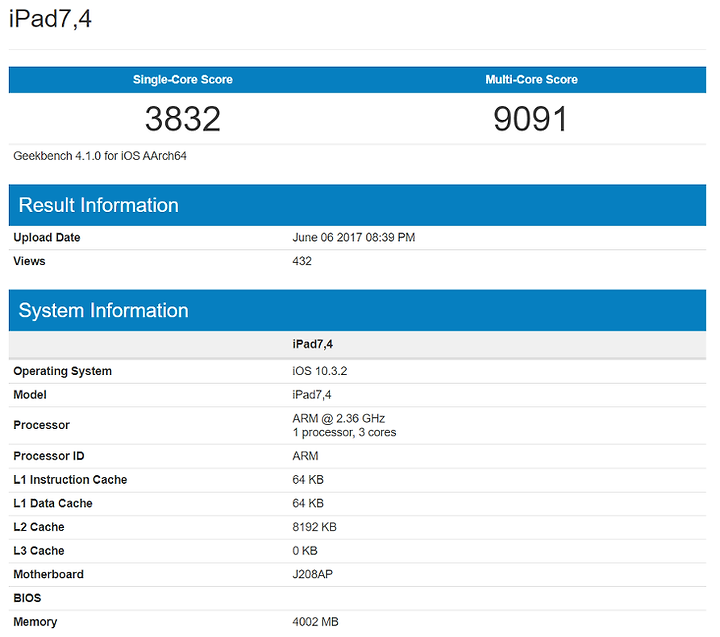
Task: Click the L1 Data Cache label
Action: (53, 503)
